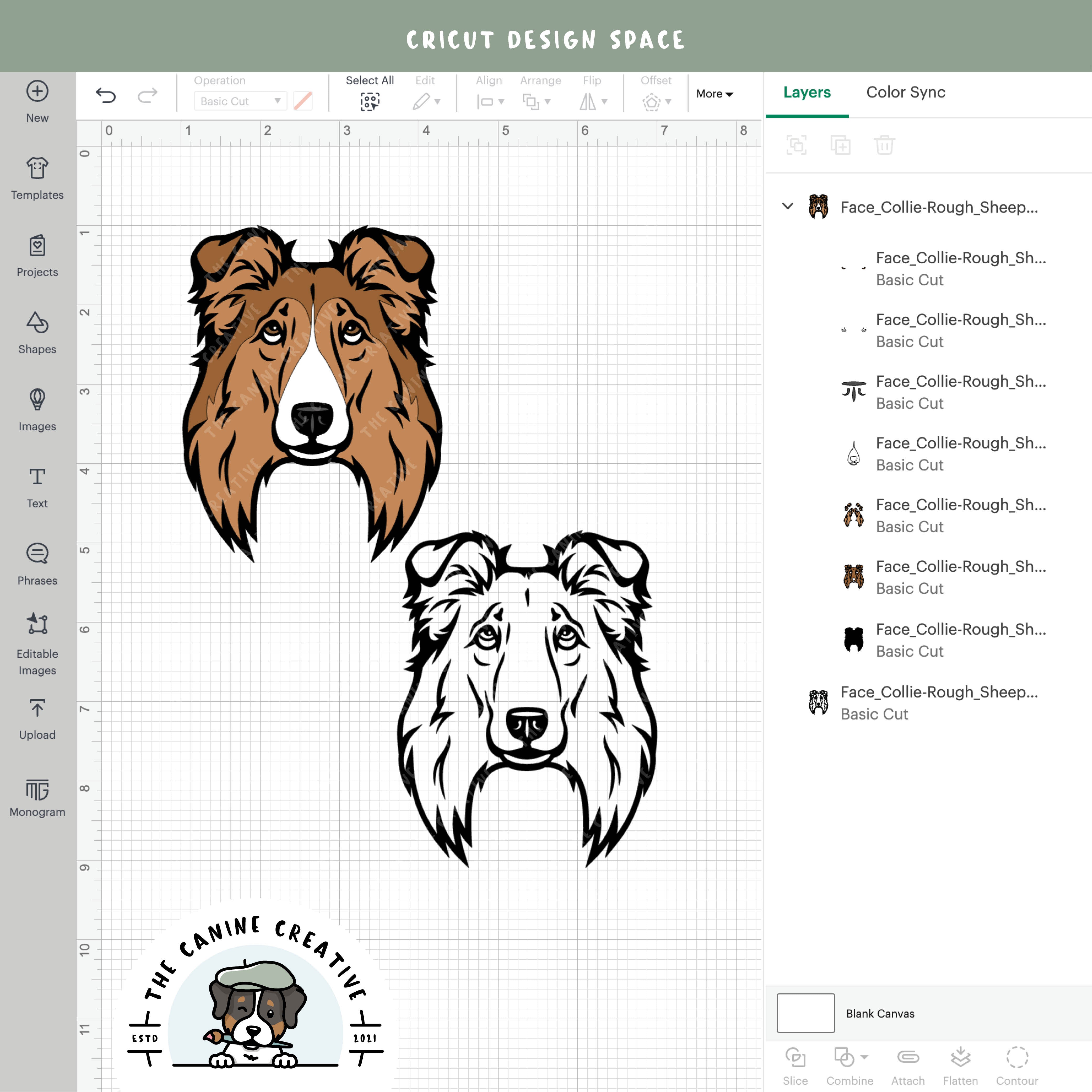Open the More options dropdown
The image size is (1092, 1092).
pyautogui.click(x=714, y=94)
